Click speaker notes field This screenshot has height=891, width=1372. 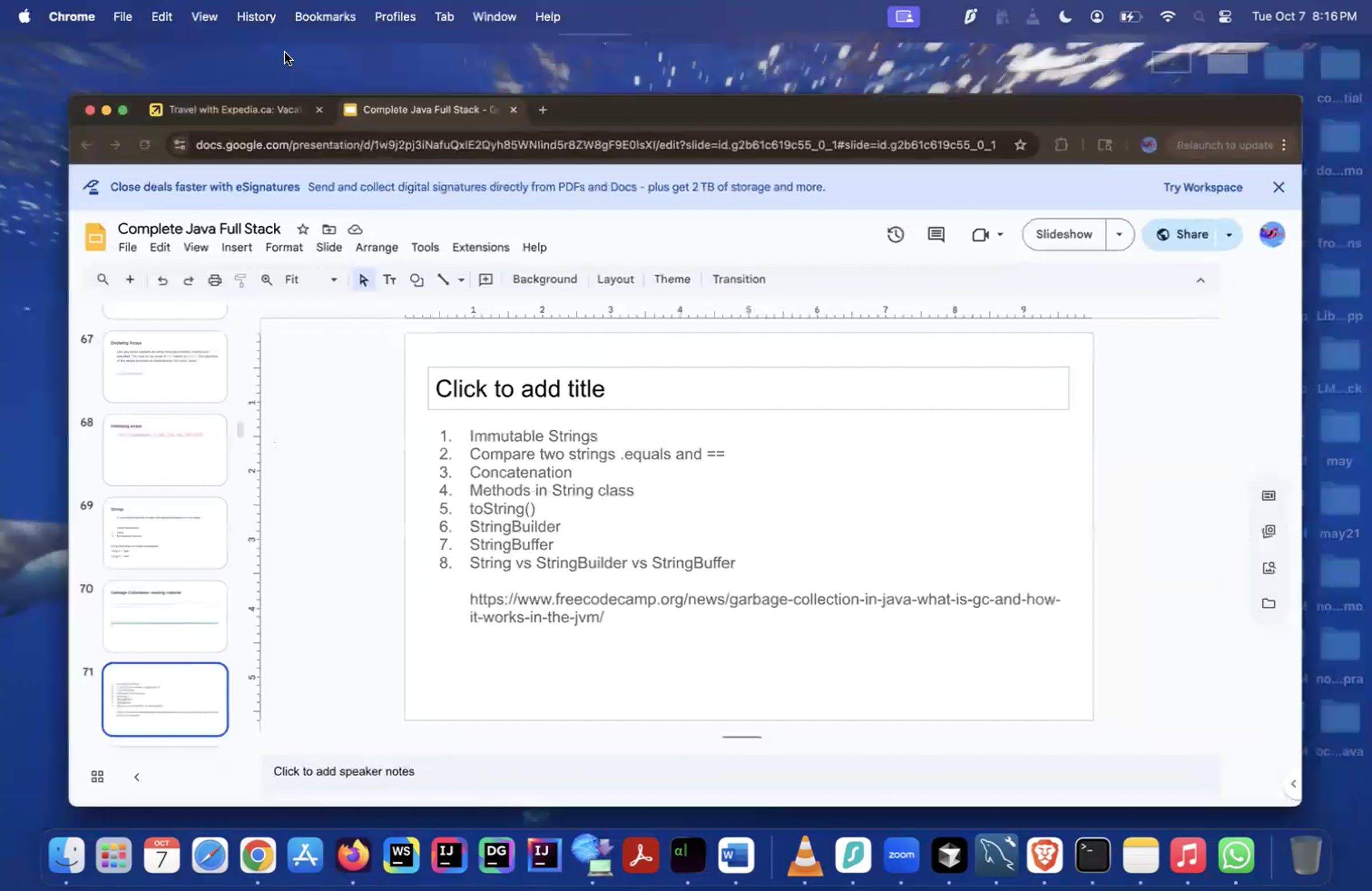pos(741,772)
